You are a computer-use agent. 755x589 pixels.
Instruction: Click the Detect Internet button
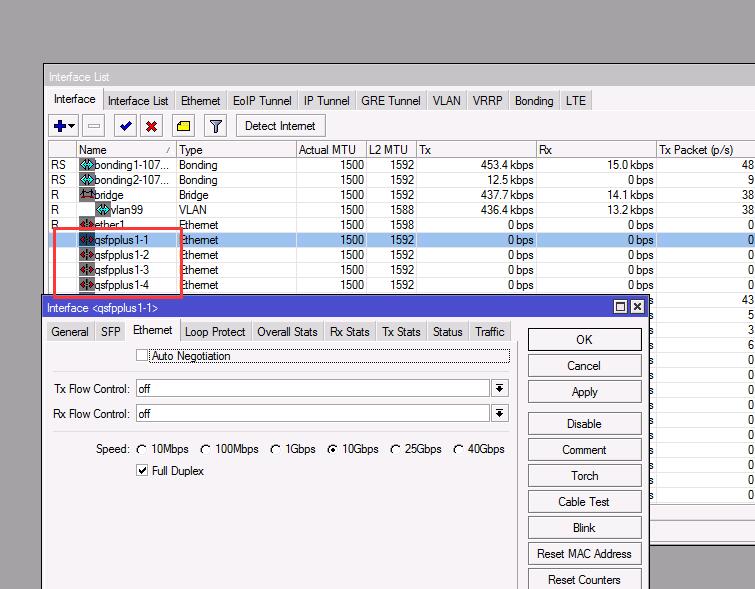click(x=280, y=126)
